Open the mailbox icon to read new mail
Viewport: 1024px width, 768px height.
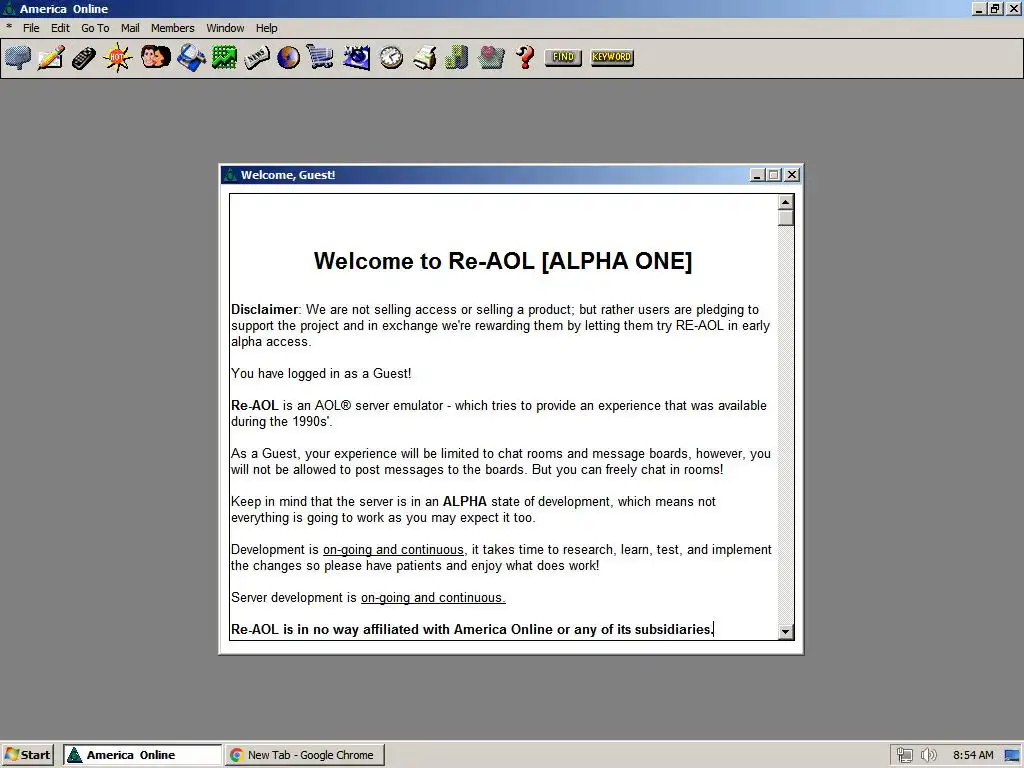tap(18, 57)
